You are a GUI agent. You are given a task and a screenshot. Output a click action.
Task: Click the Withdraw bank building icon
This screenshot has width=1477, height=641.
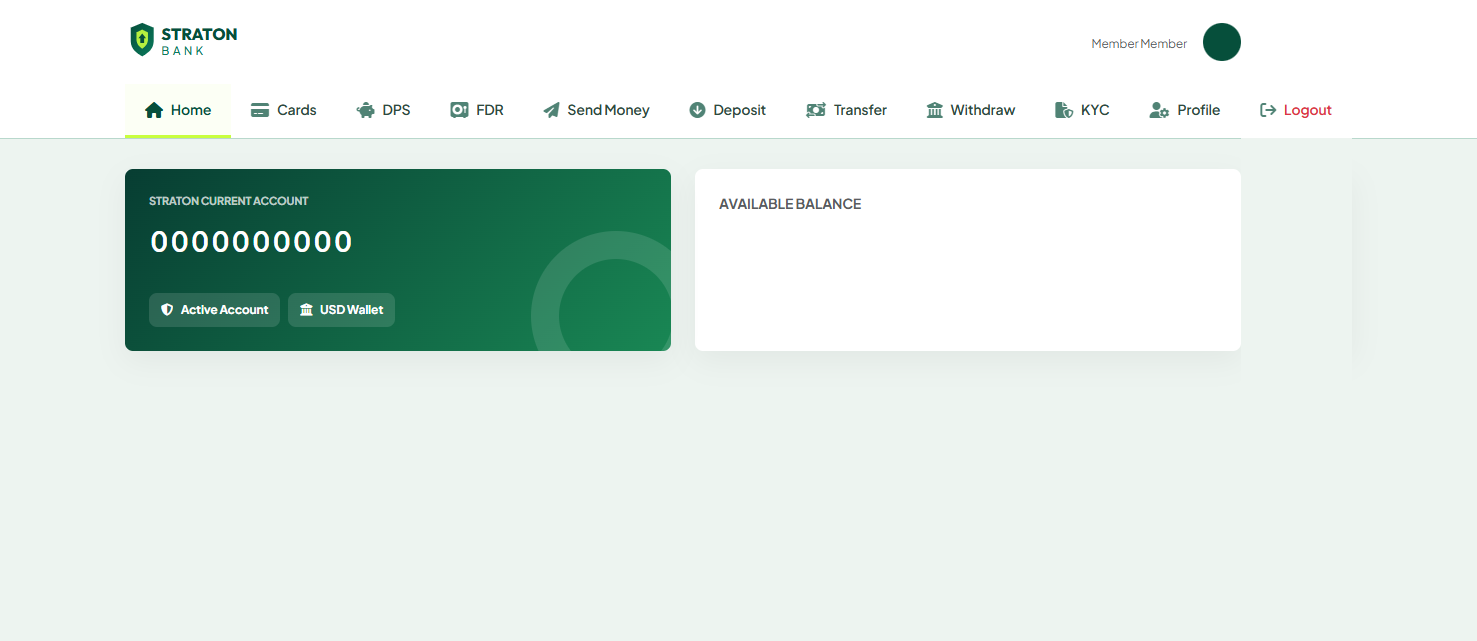(935, 110)
